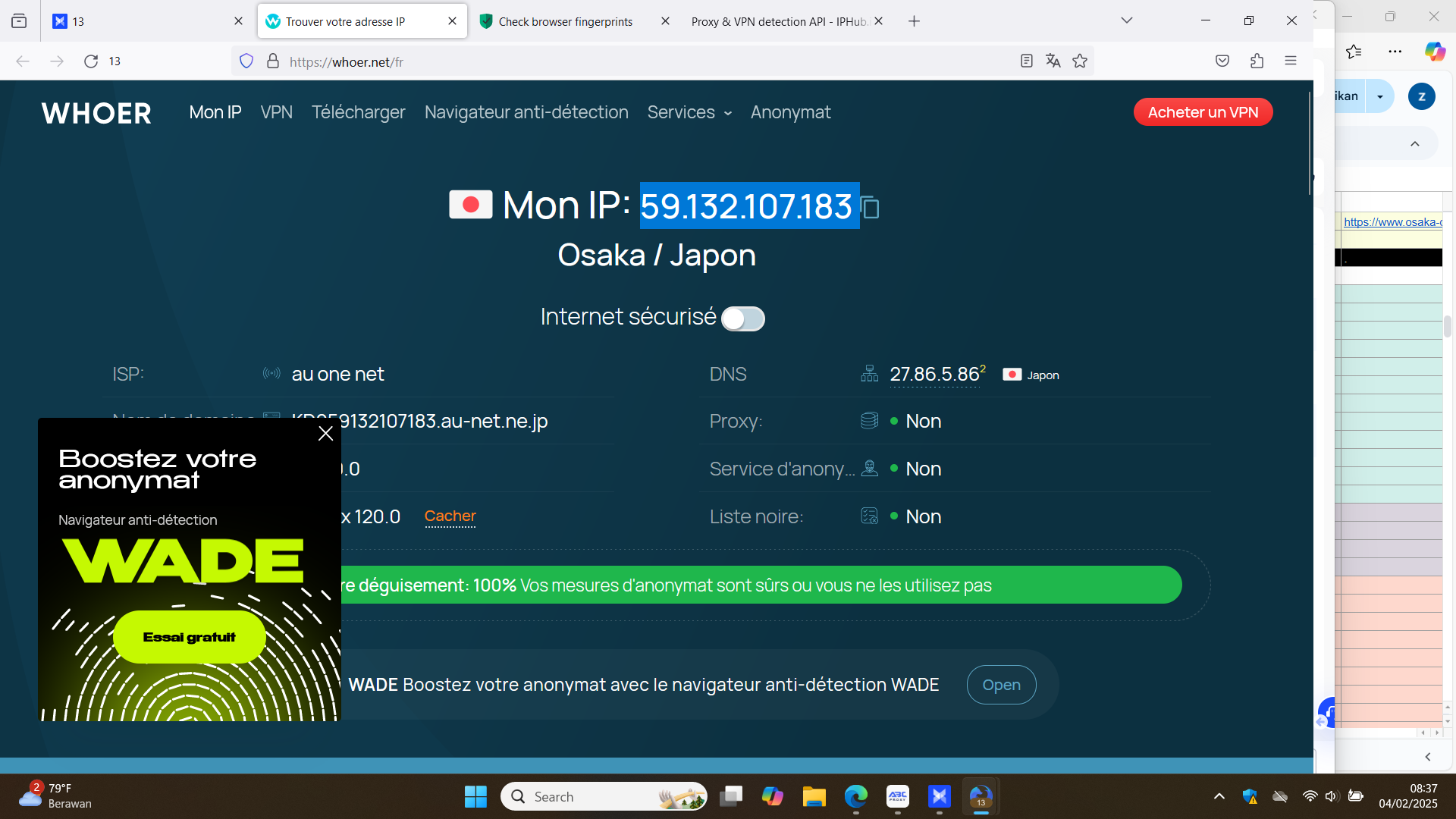Open the volume control in tray
Screen dimensions: 1456x819
(1332, 796)
